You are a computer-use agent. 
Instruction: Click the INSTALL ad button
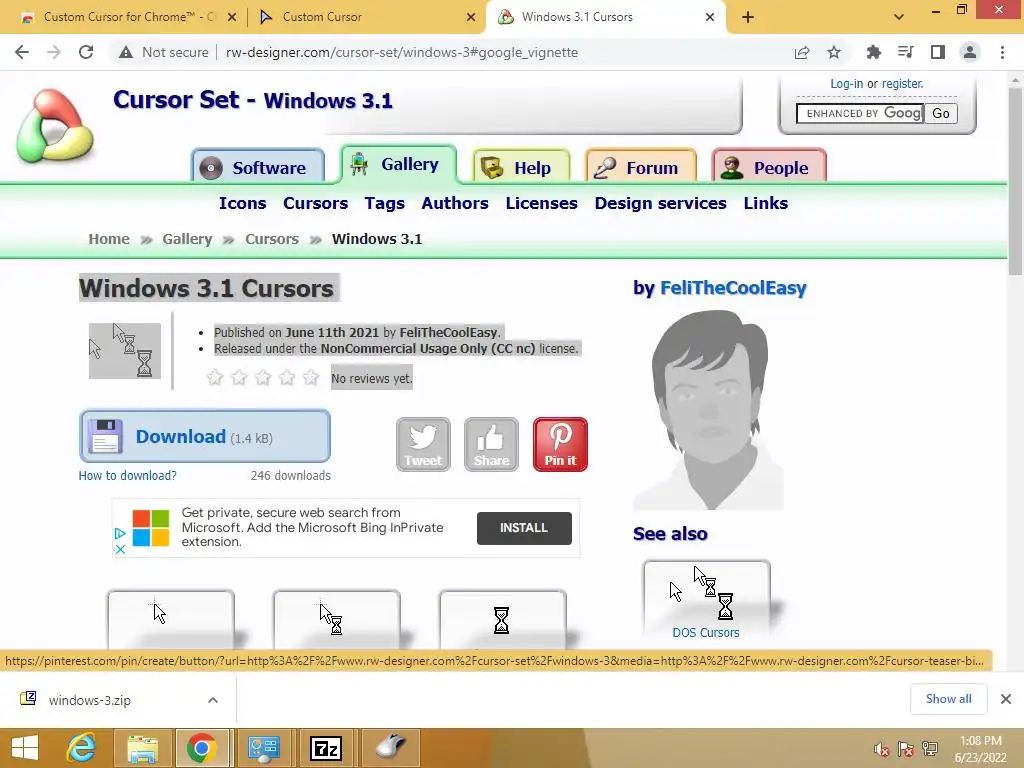(x=524, y=528)
